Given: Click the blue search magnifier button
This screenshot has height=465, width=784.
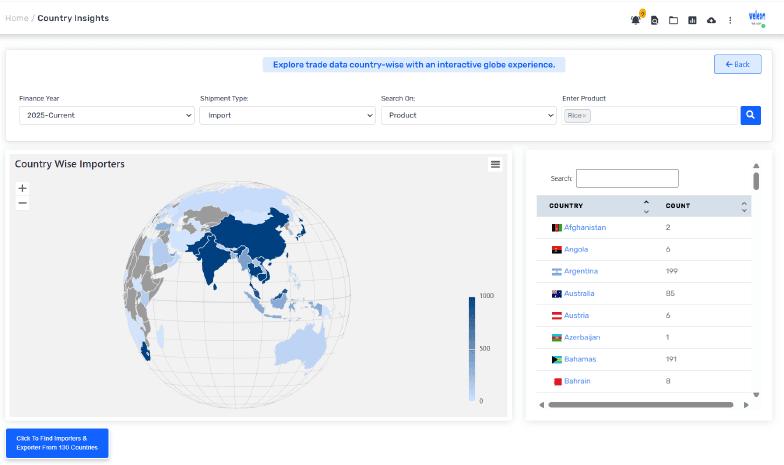Looking at the screenshot, I should point(750,115).
